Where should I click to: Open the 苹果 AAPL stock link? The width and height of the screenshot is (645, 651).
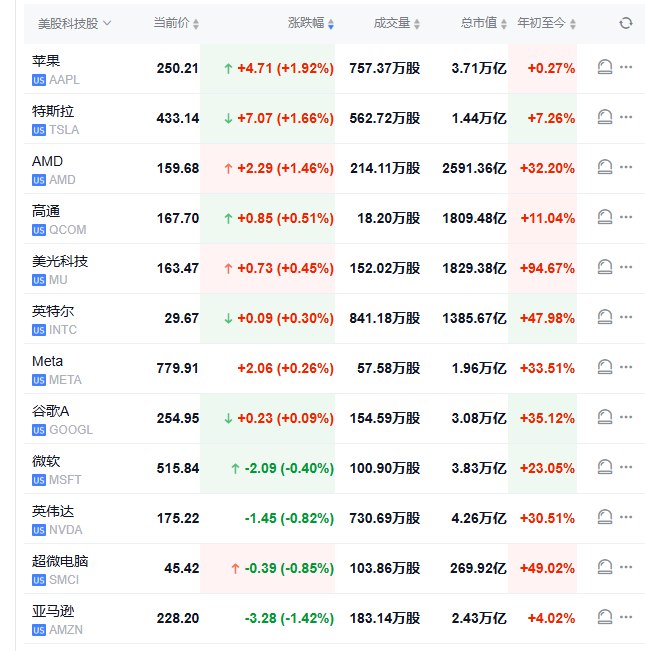click(x=47, y=61)
